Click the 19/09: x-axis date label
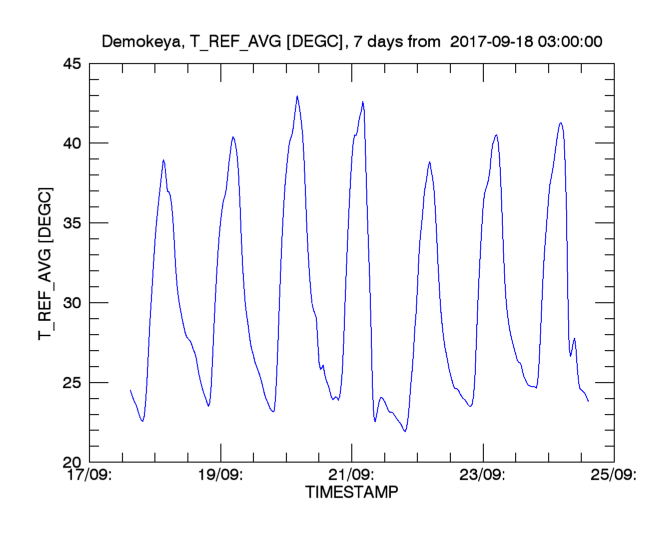Viewport: 666px width, 533px height. [x=222, y=477]
